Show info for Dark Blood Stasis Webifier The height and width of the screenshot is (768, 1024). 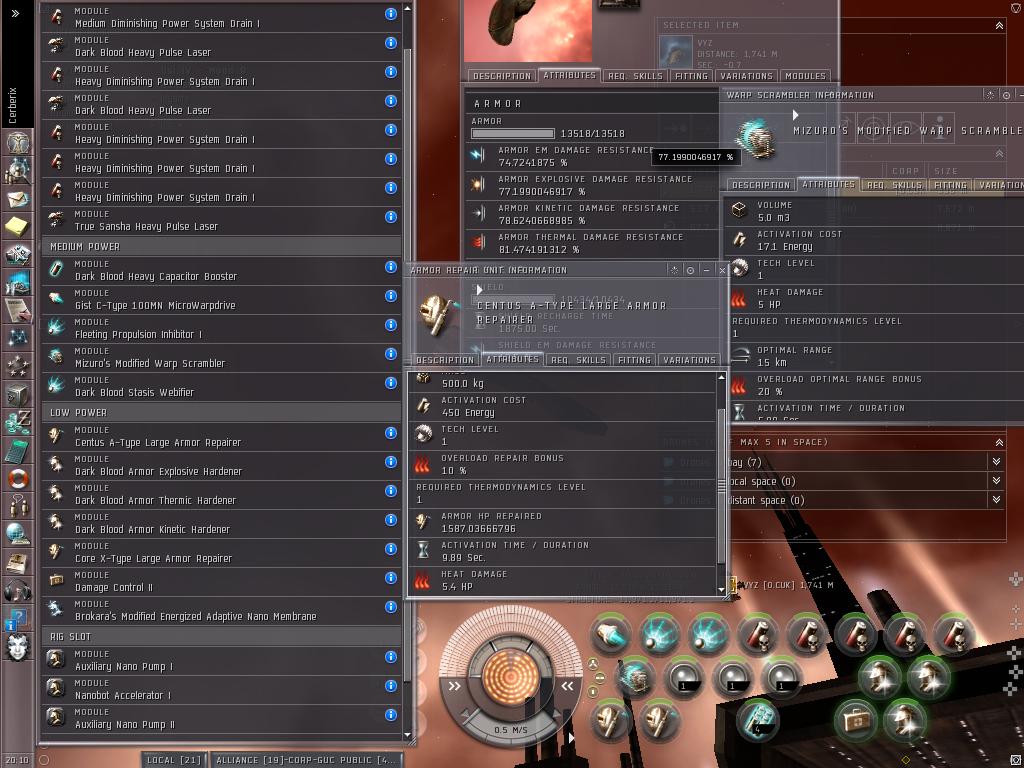(x=391, y=382)
